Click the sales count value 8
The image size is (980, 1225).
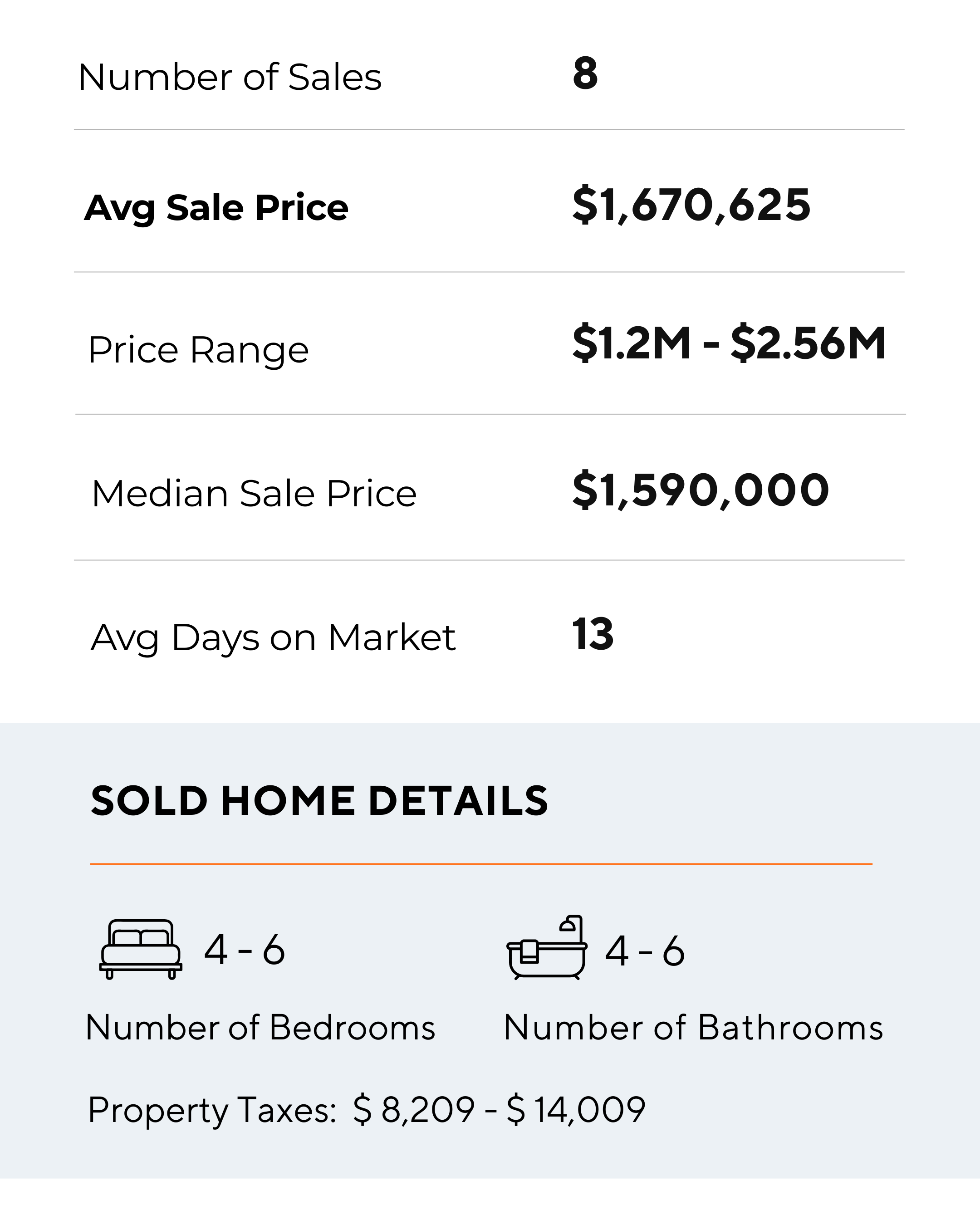pyautogui.click(x=585, y=73)
